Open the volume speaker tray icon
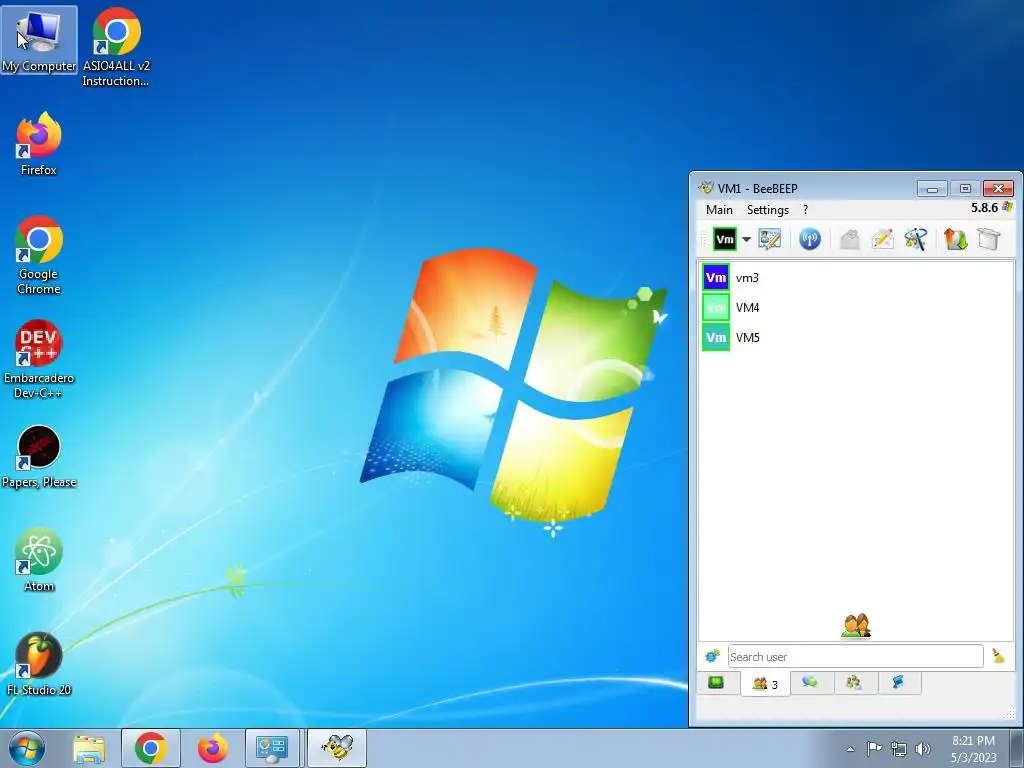Screen dimensions: 1024x768 point(923,749)
